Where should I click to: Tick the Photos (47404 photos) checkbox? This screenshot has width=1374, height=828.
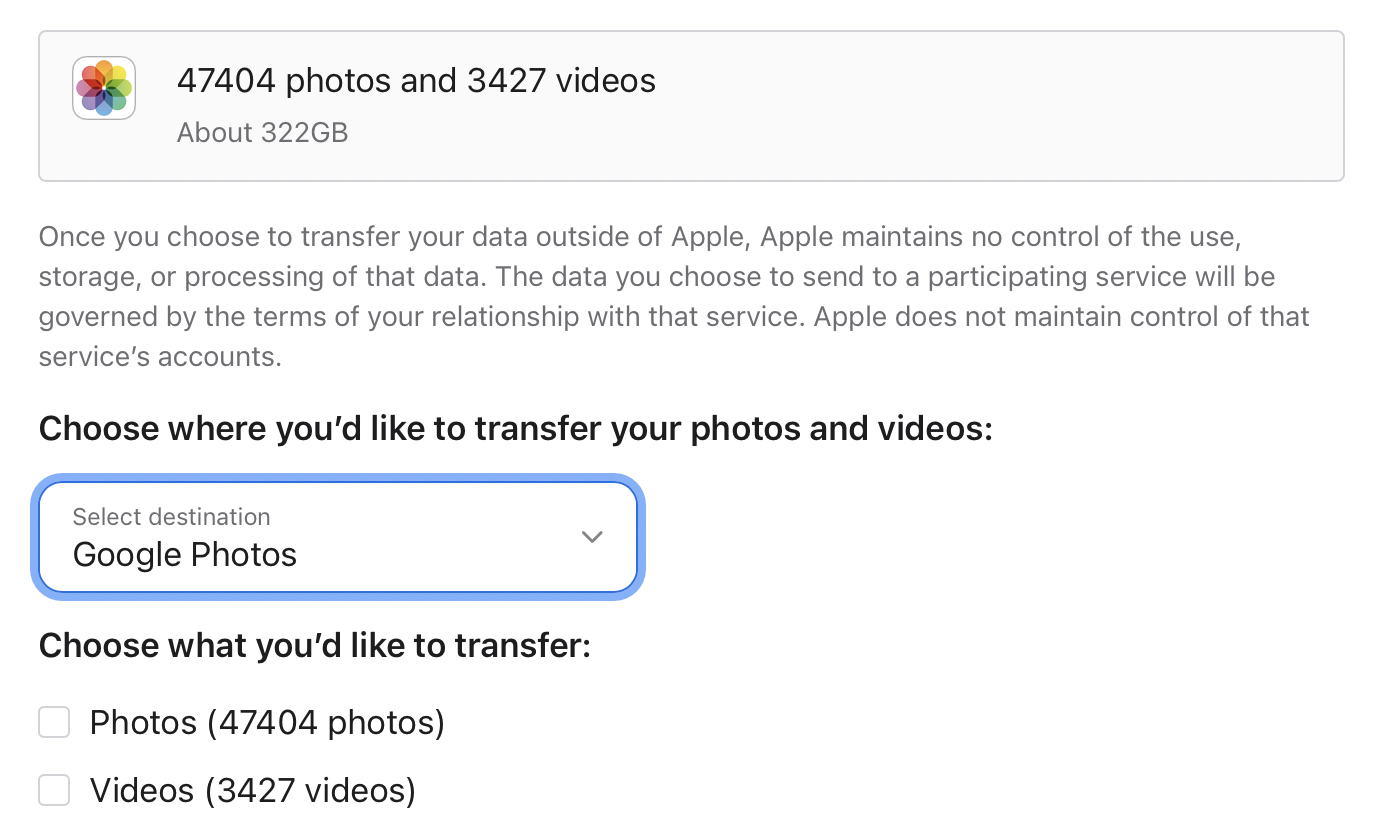coord(54,722)
